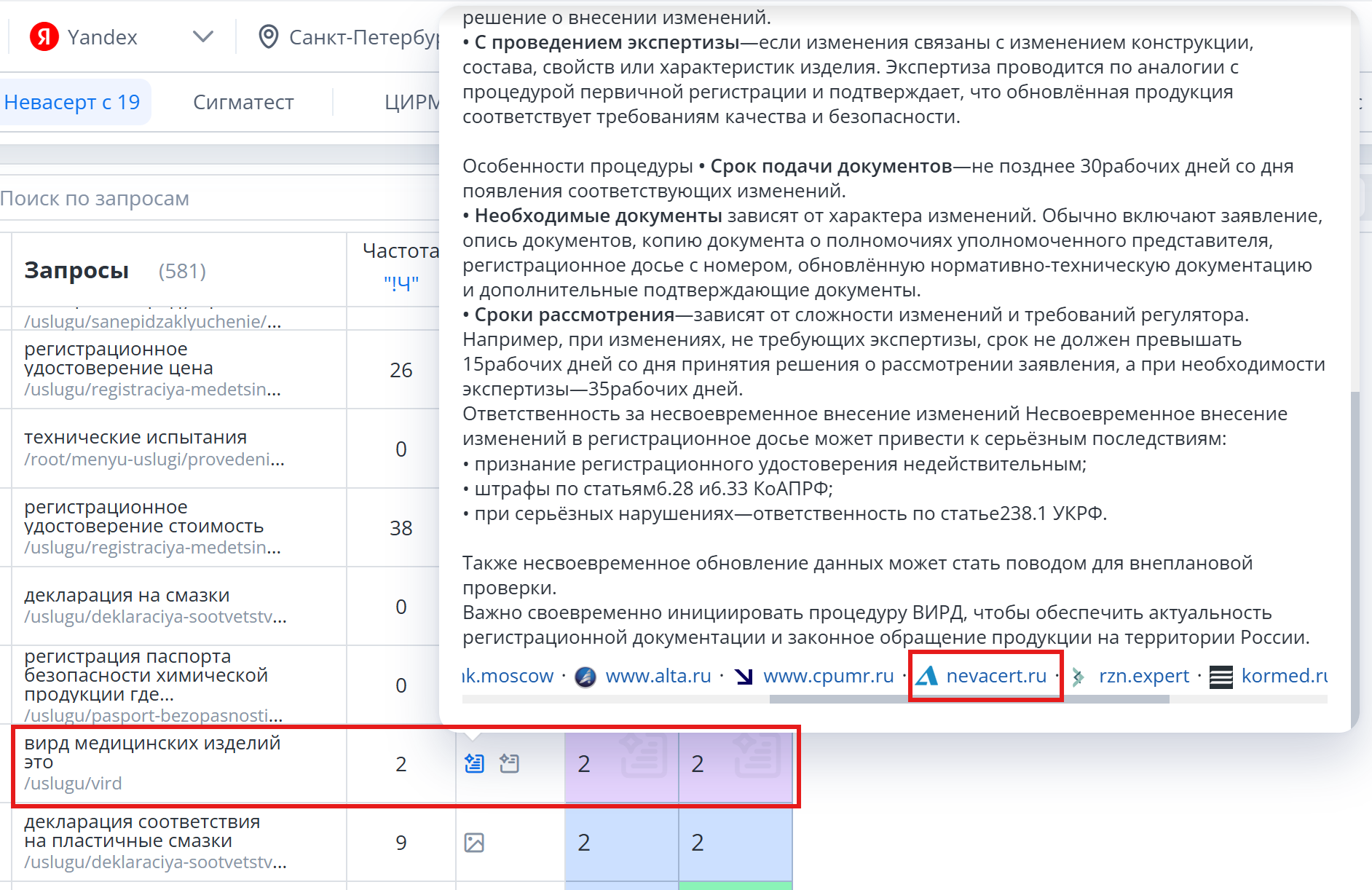Click second blue position cell in декларация соответствия row
Viewport: 1372px width, 890px height.
tap(735, 843)
